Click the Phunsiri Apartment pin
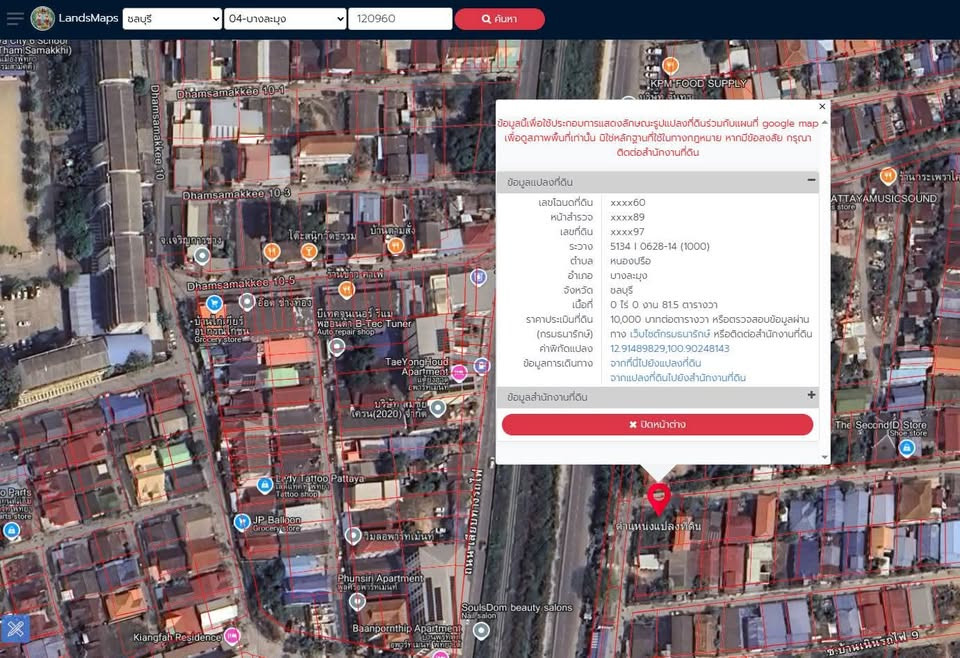This screenshot has height=658, width=960. tap(358, 602)
